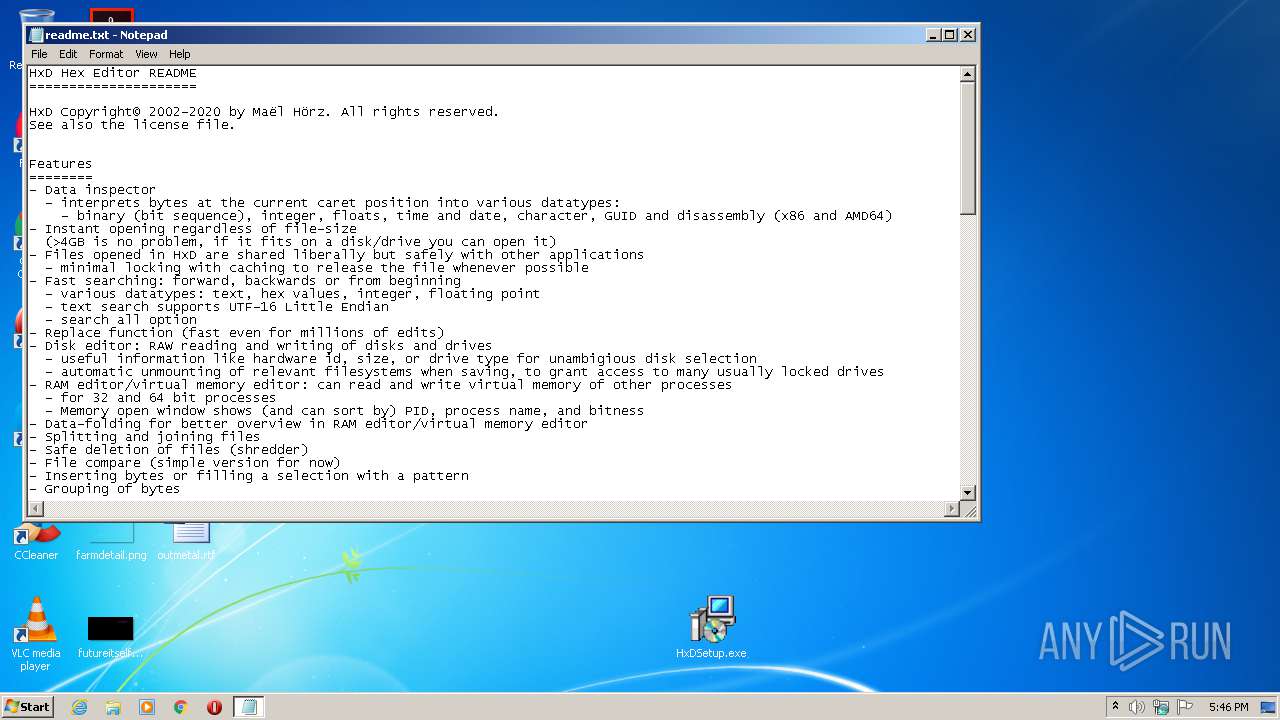This screenshot has width=1280, height=720.
Task: Open the volume speaker tray icon
Action: pyautogui.click(x=1137, y=707)
